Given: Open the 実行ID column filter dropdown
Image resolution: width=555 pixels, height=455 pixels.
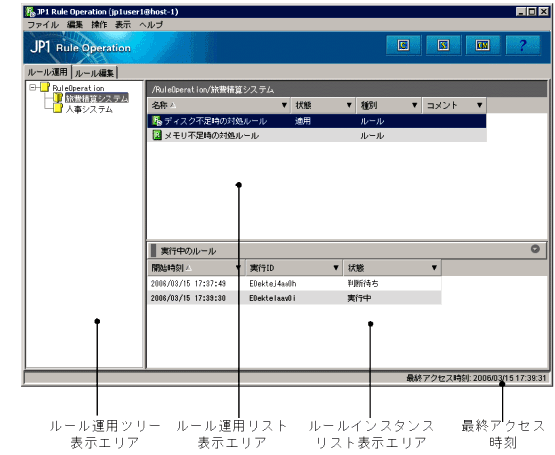Looking at the screenshot, I should point(336,268).
